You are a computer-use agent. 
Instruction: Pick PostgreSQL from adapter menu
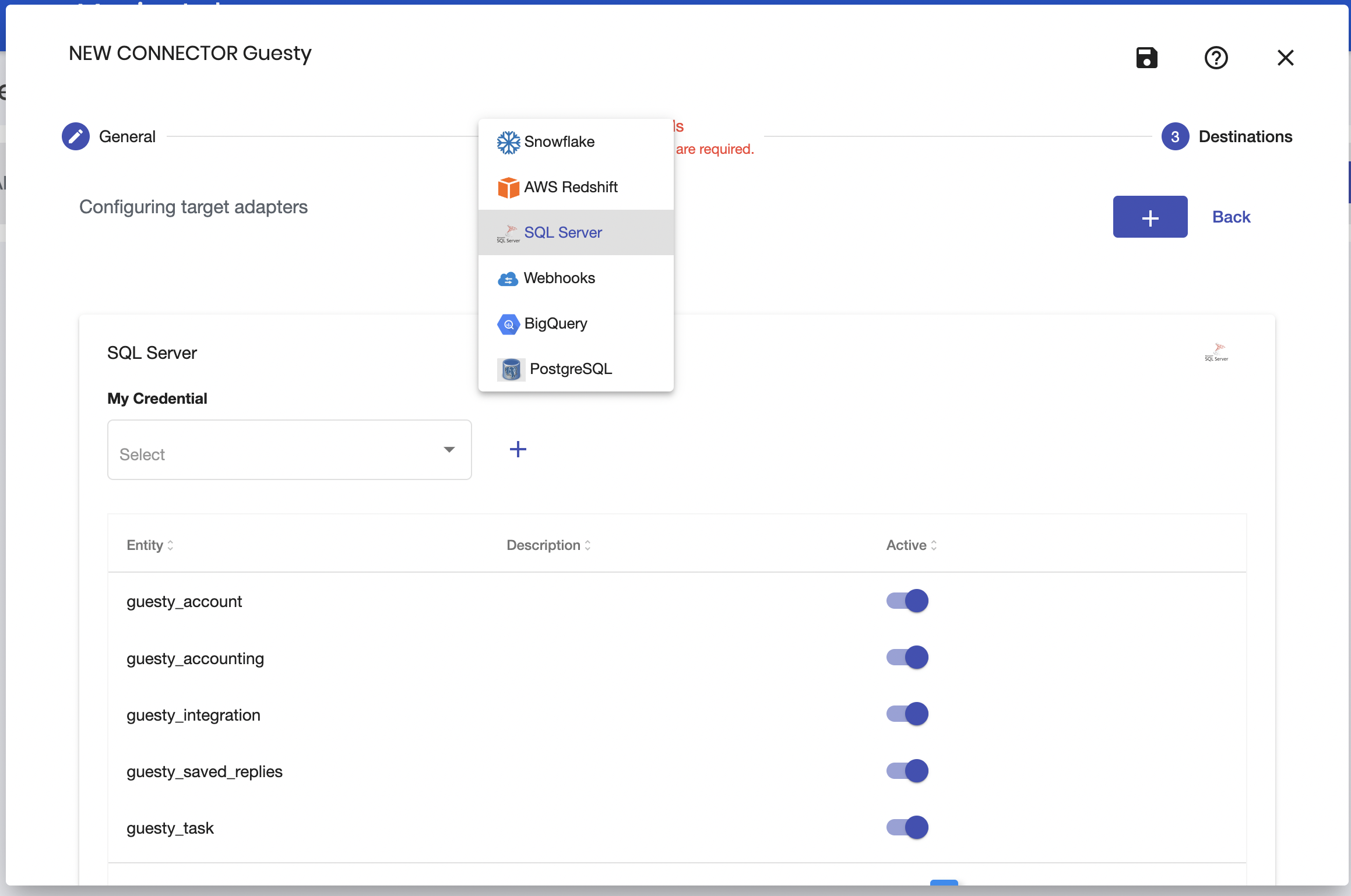click(576, 369)
